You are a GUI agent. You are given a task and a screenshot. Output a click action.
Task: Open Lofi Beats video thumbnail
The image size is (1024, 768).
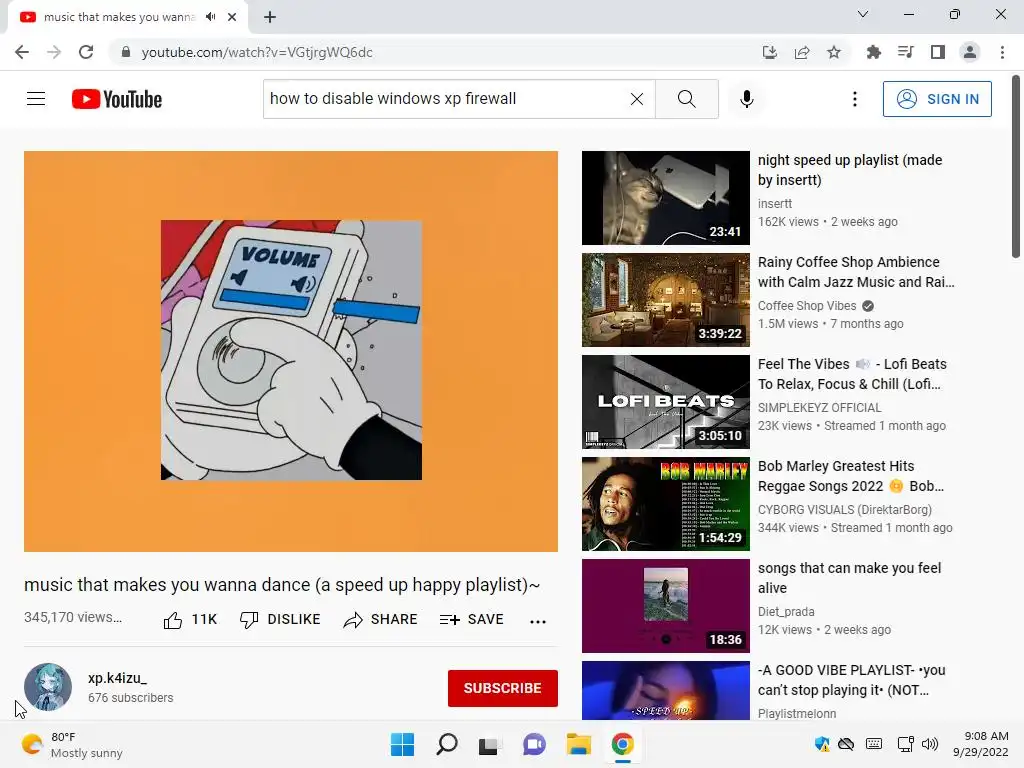(665, 402)
